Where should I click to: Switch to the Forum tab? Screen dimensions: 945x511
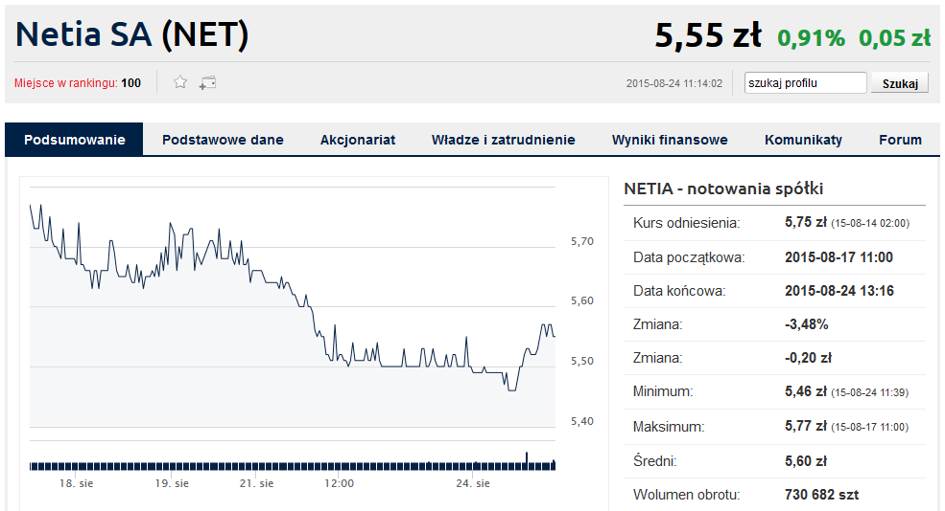click(900, 140)
